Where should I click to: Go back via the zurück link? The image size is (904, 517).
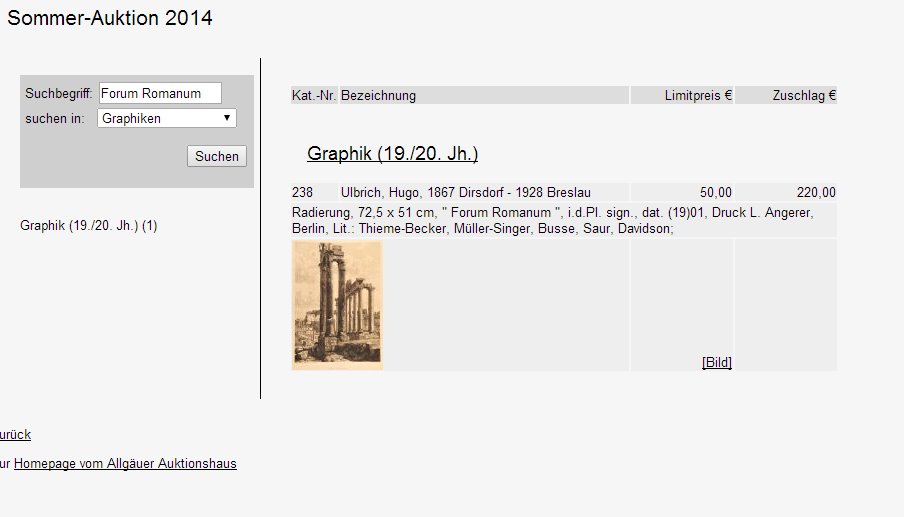15,435
